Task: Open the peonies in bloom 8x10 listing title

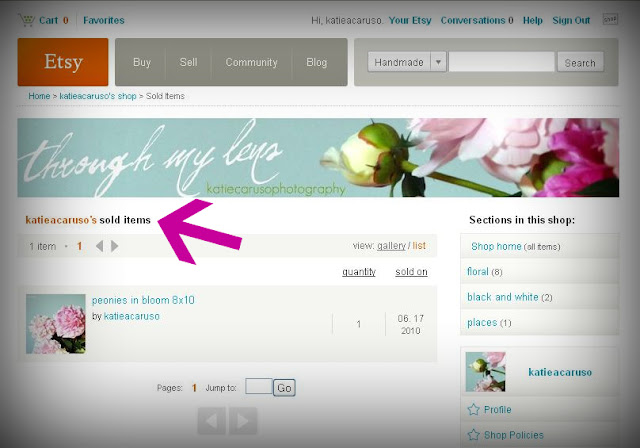Action: tap(143, 300)
